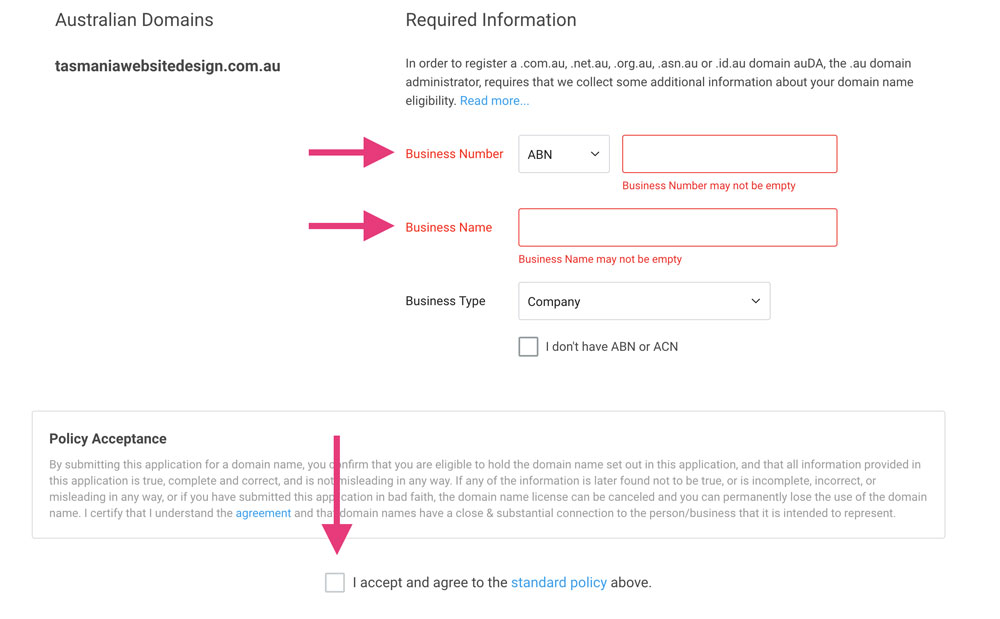The image size is (1000, 619).
Task: Open the "standard policy" link
Action: click(558, 582)
